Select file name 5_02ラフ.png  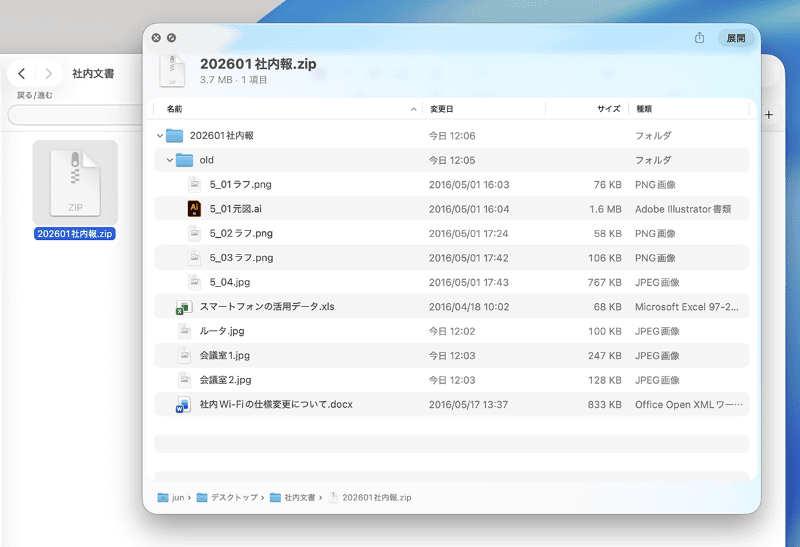click(x=241, y=234)
